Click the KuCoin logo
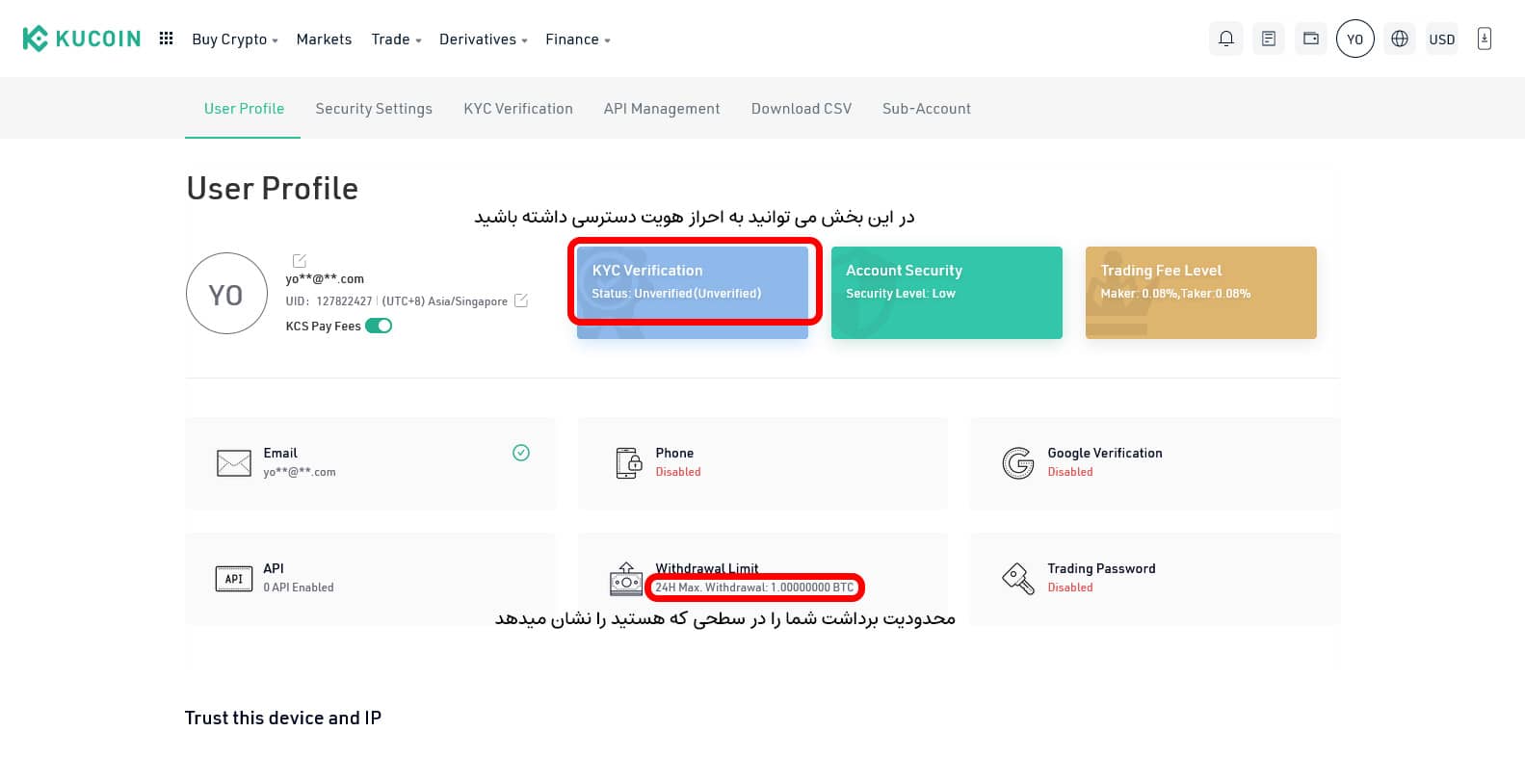 (x=82, y=39)
